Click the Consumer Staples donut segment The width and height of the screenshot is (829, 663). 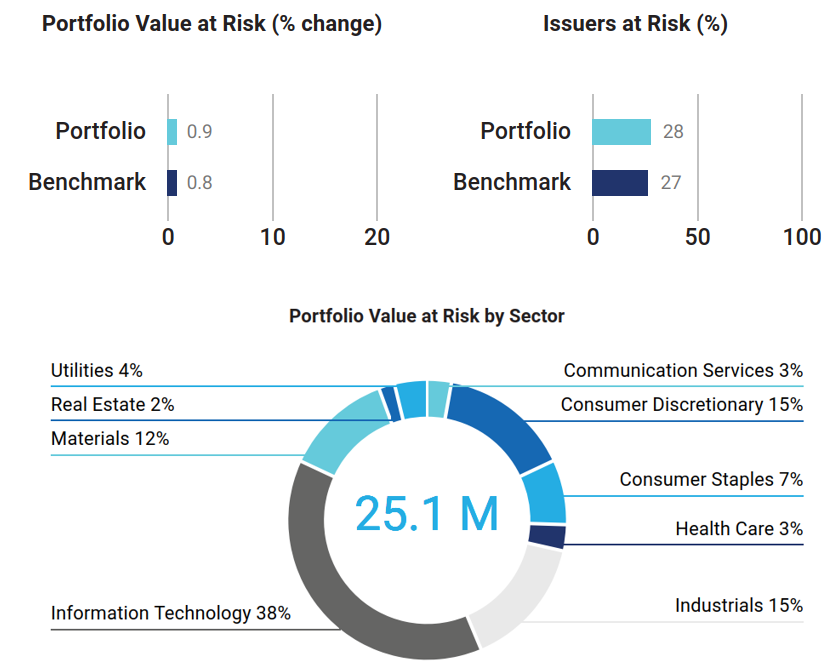pos(546,493)
